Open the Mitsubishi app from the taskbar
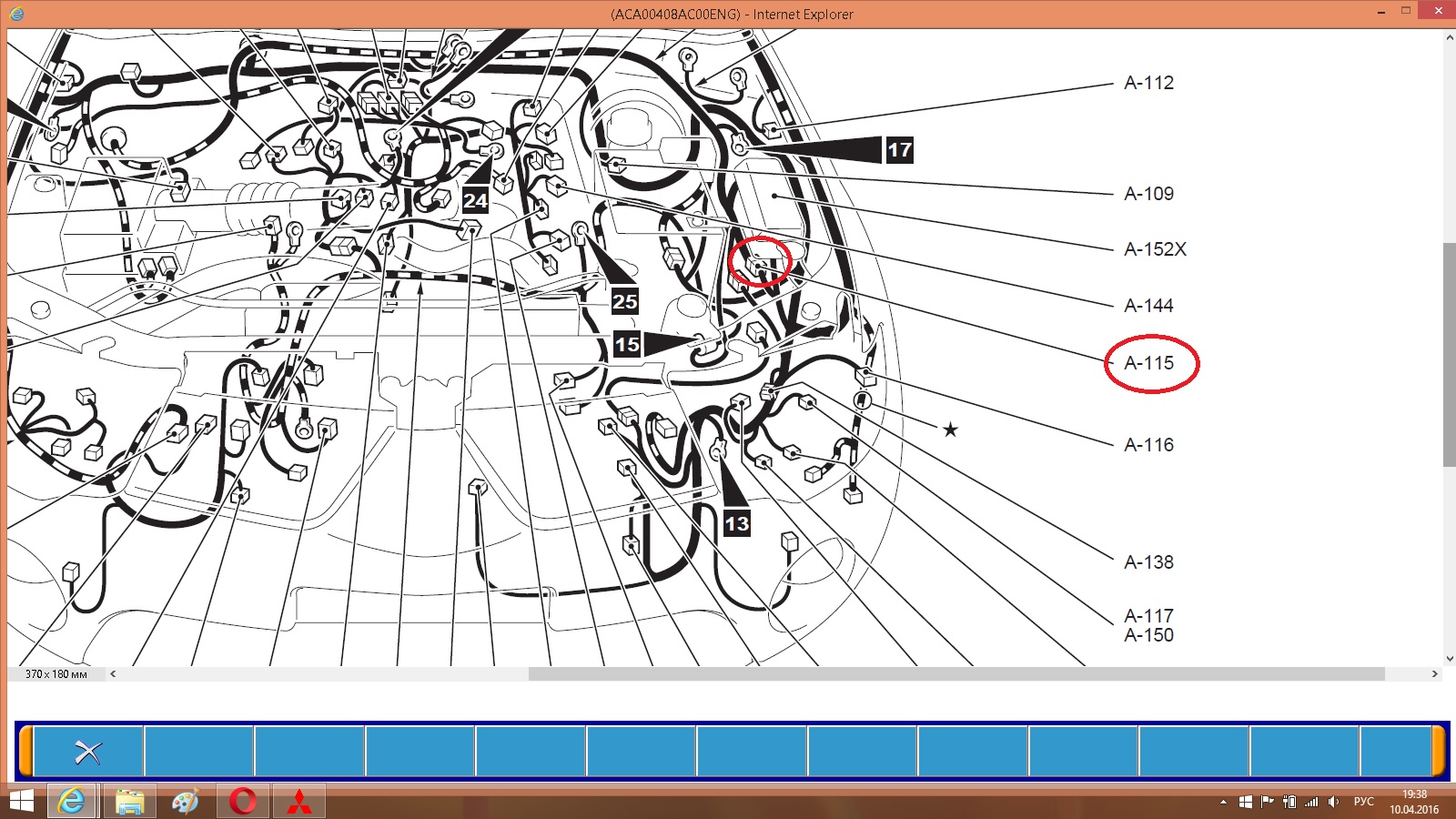Viewport: 1456px width, 819px height. [299, 802]
